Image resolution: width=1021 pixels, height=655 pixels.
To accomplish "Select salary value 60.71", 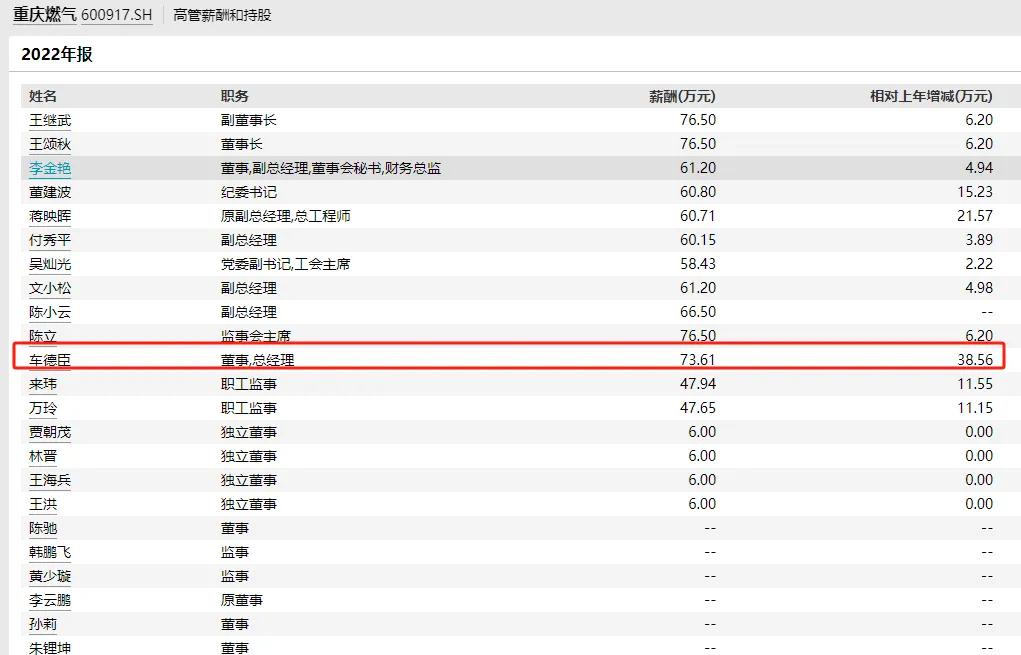I will click(x=697, y=216).
